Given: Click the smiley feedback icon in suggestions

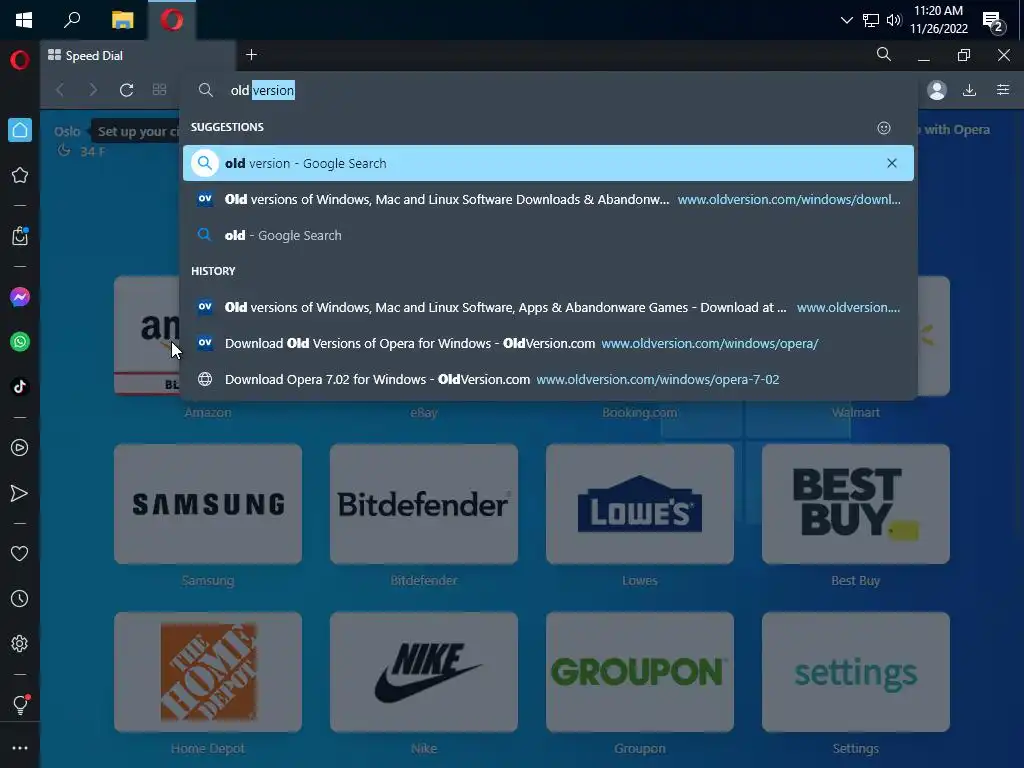Looking at the screenshot, I should point(884,128).
